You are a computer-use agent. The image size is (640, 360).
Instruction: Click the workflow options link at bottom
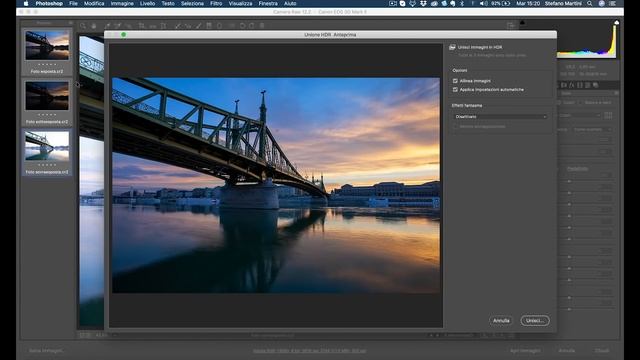(309, 351)
